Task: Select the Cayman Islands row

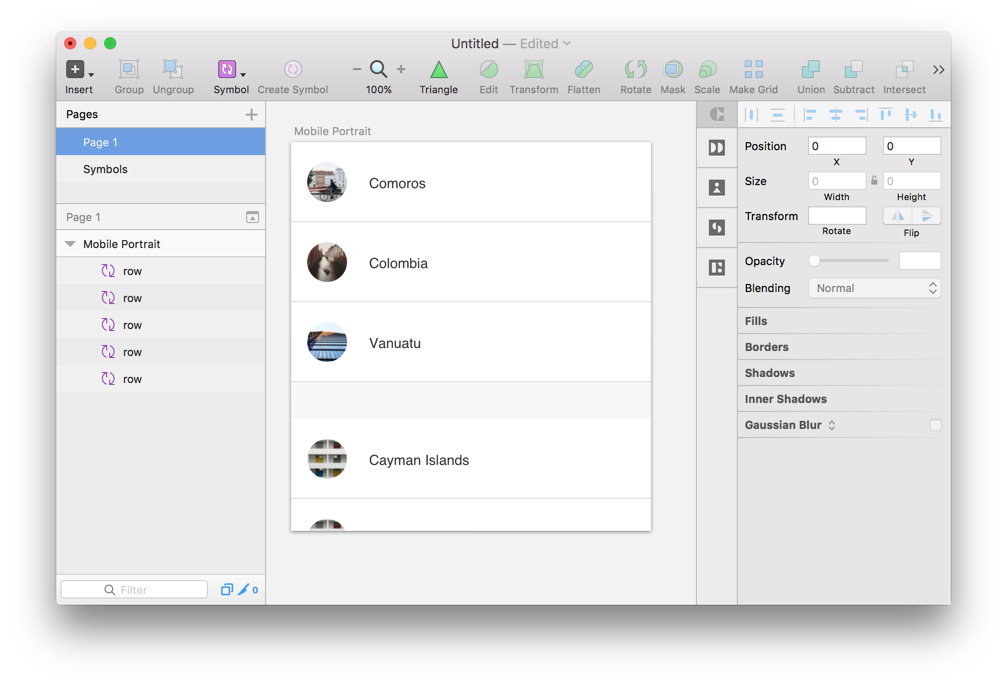Action: click(x=471, y=459)
